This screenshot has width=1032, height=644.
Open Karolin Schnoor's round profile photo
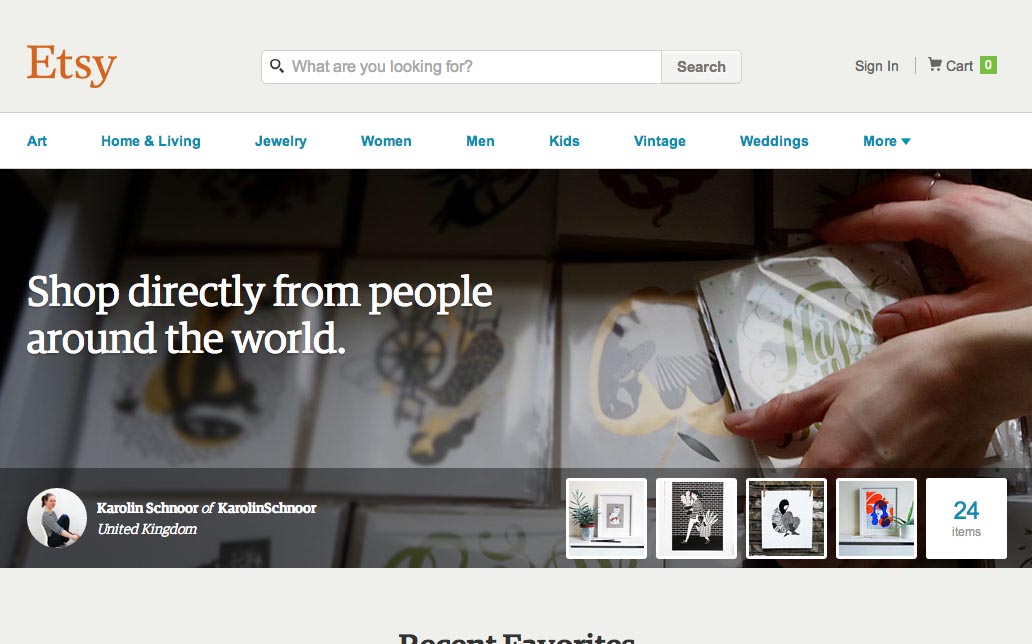click(57, 518)
